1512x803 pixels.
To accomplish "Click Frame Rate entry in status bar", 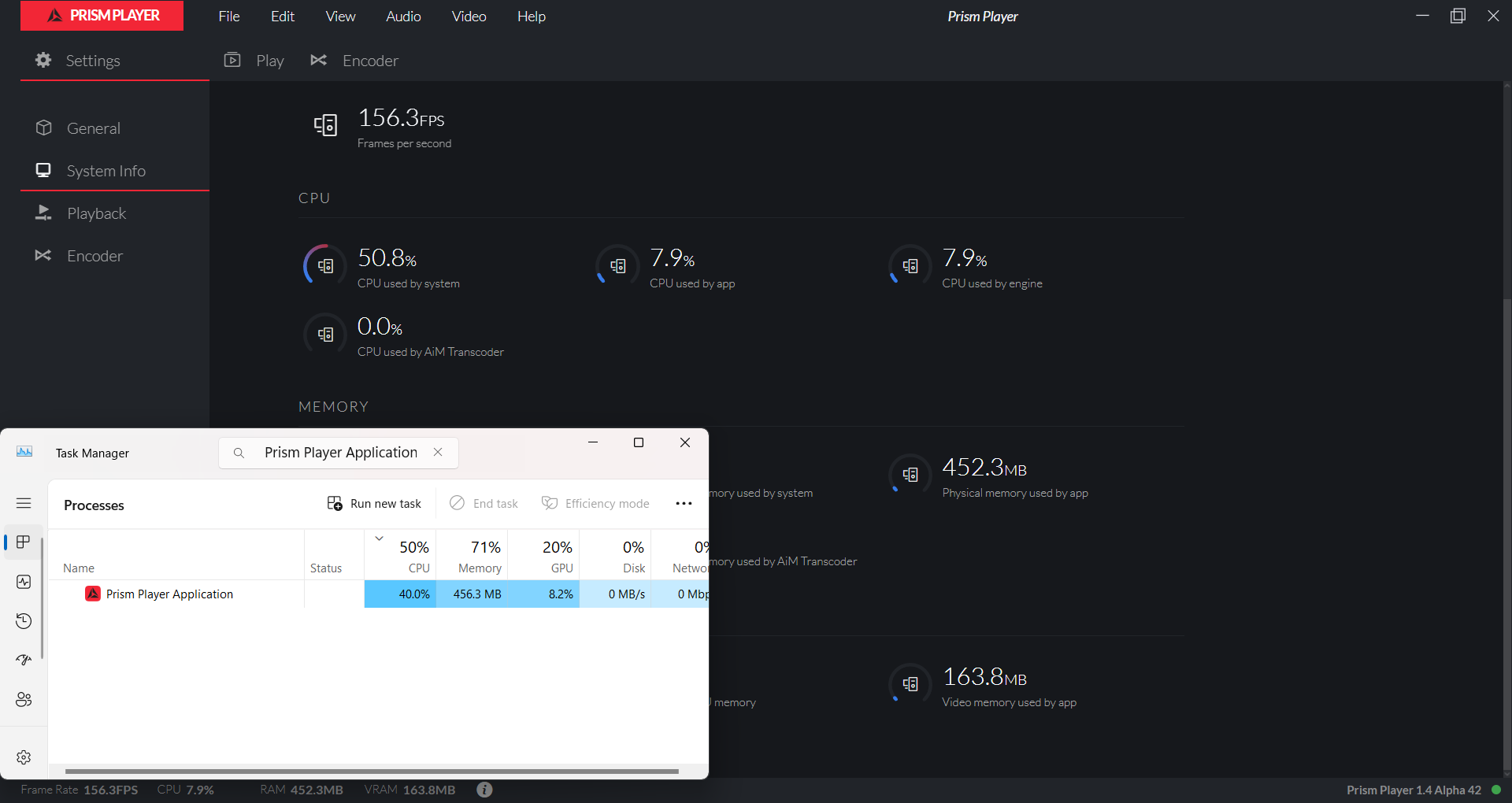I will [x=80, y=790].
